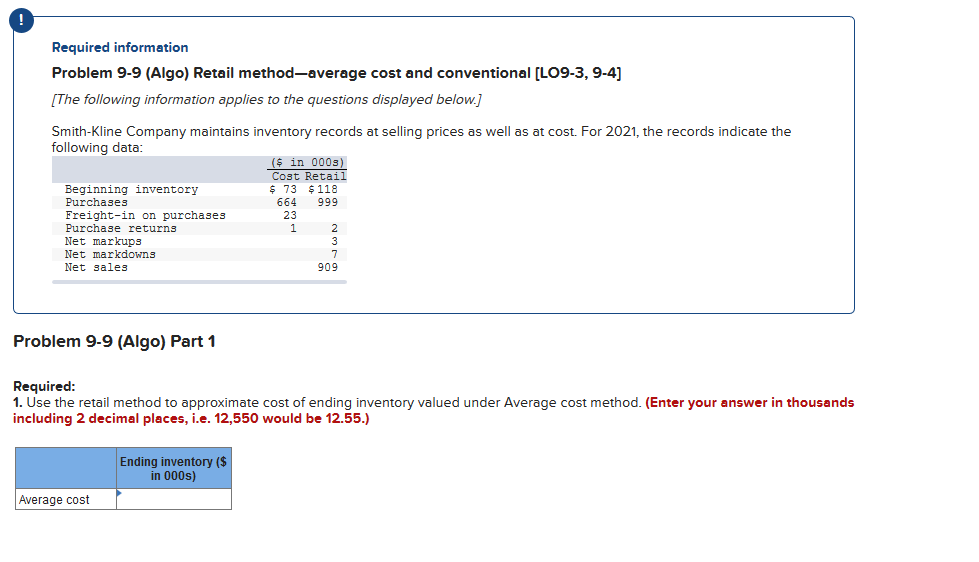Screen dimensions: 979x562
Task: Click the 'Average cost' row label
Action: (54, 500)
